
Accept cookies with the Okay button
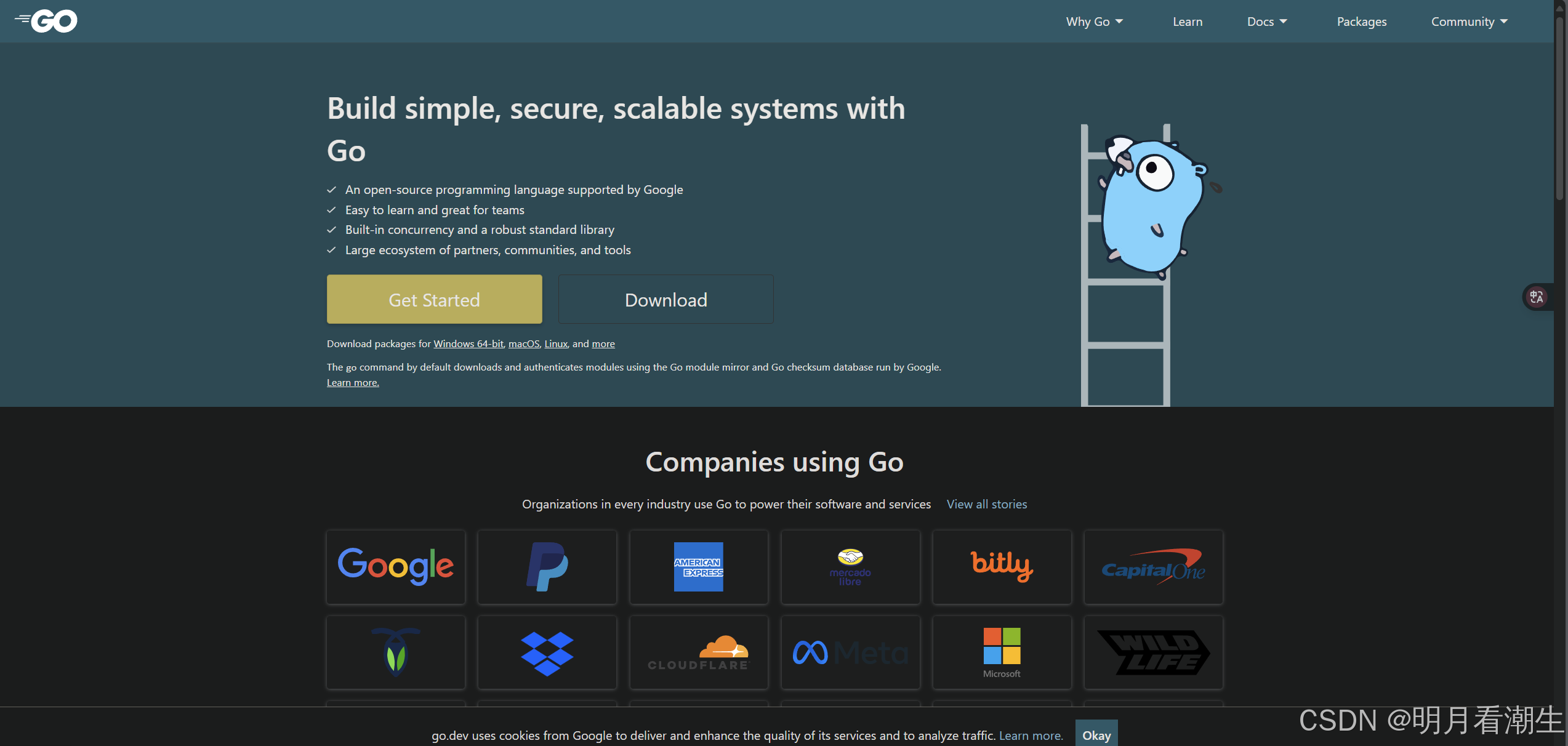click(1096, 734)
